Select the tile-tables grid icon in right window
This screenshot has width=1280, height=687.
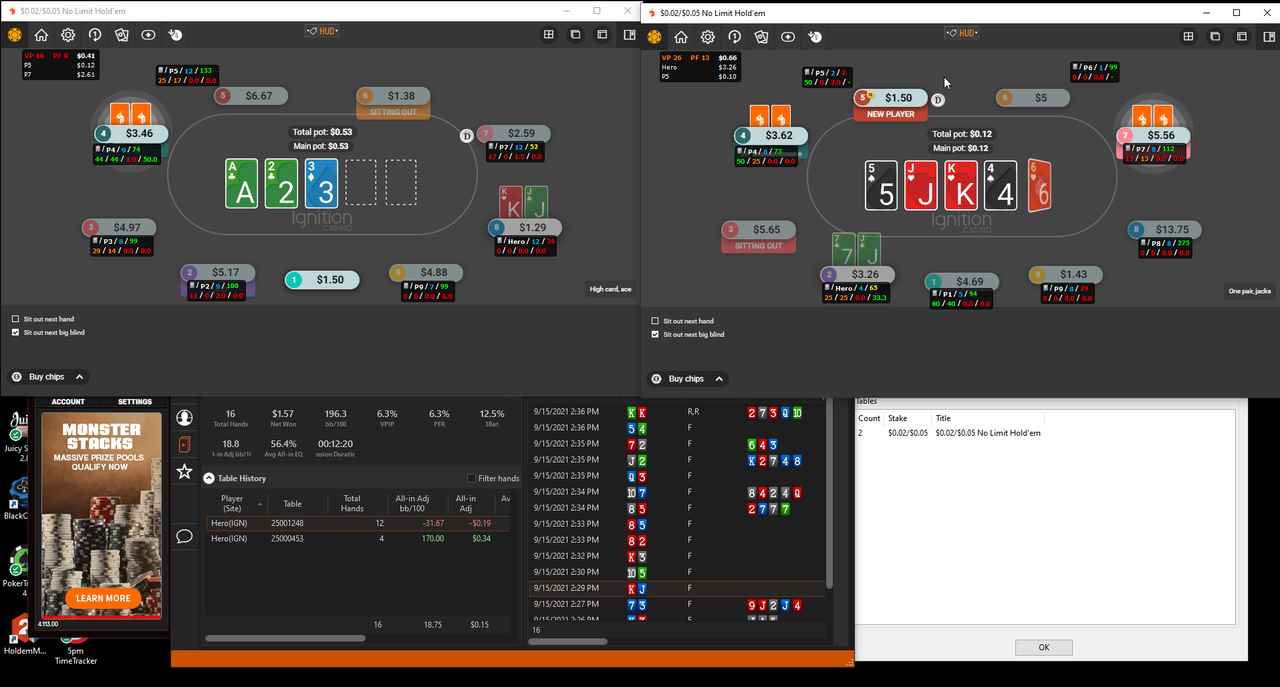point(1188,37)
